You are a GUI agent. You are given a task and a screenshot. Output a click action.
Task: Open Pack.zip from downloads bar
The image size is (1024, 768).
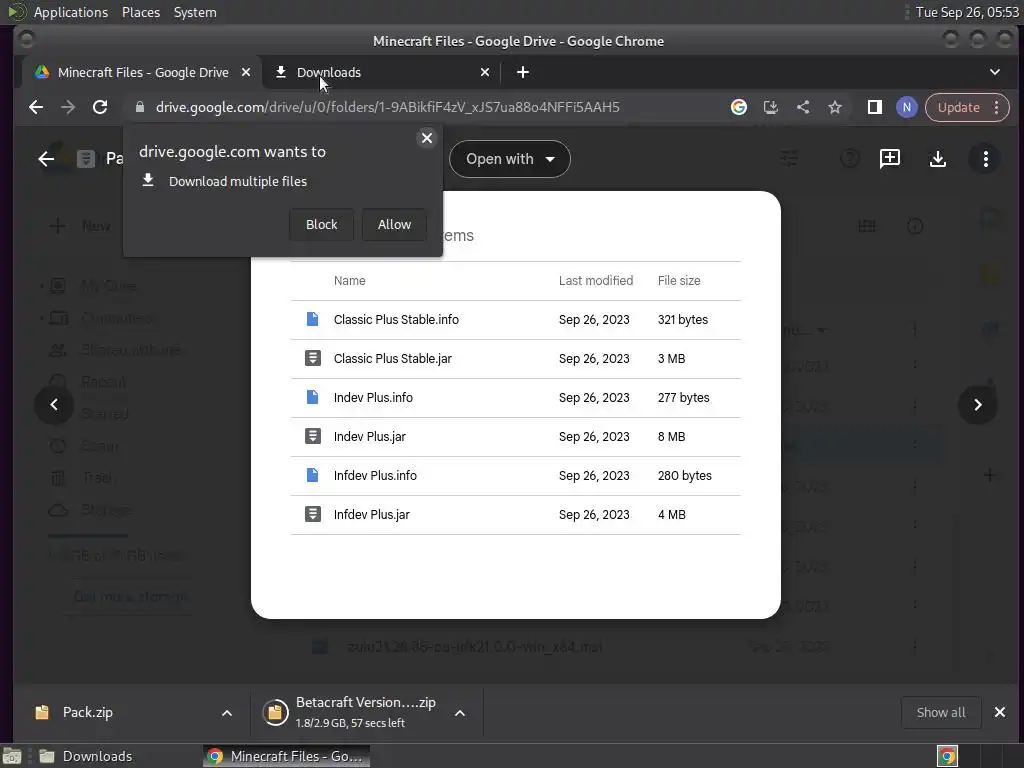(x=88, y=712)
